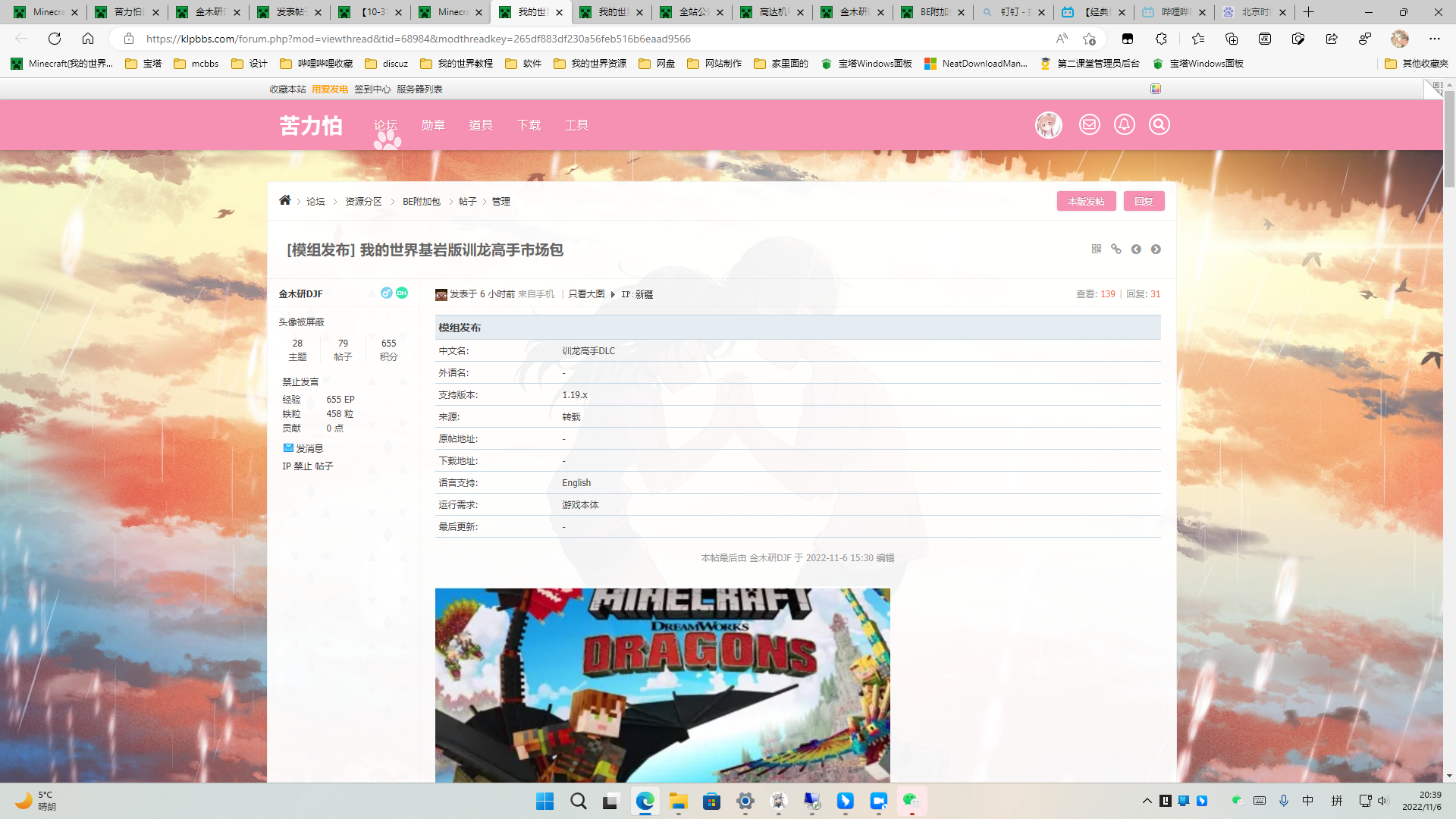The width and height of the screenshot is (1456, 819).
Task: Open the browser favorites list icon
Action: click(x=1198, y=39)
